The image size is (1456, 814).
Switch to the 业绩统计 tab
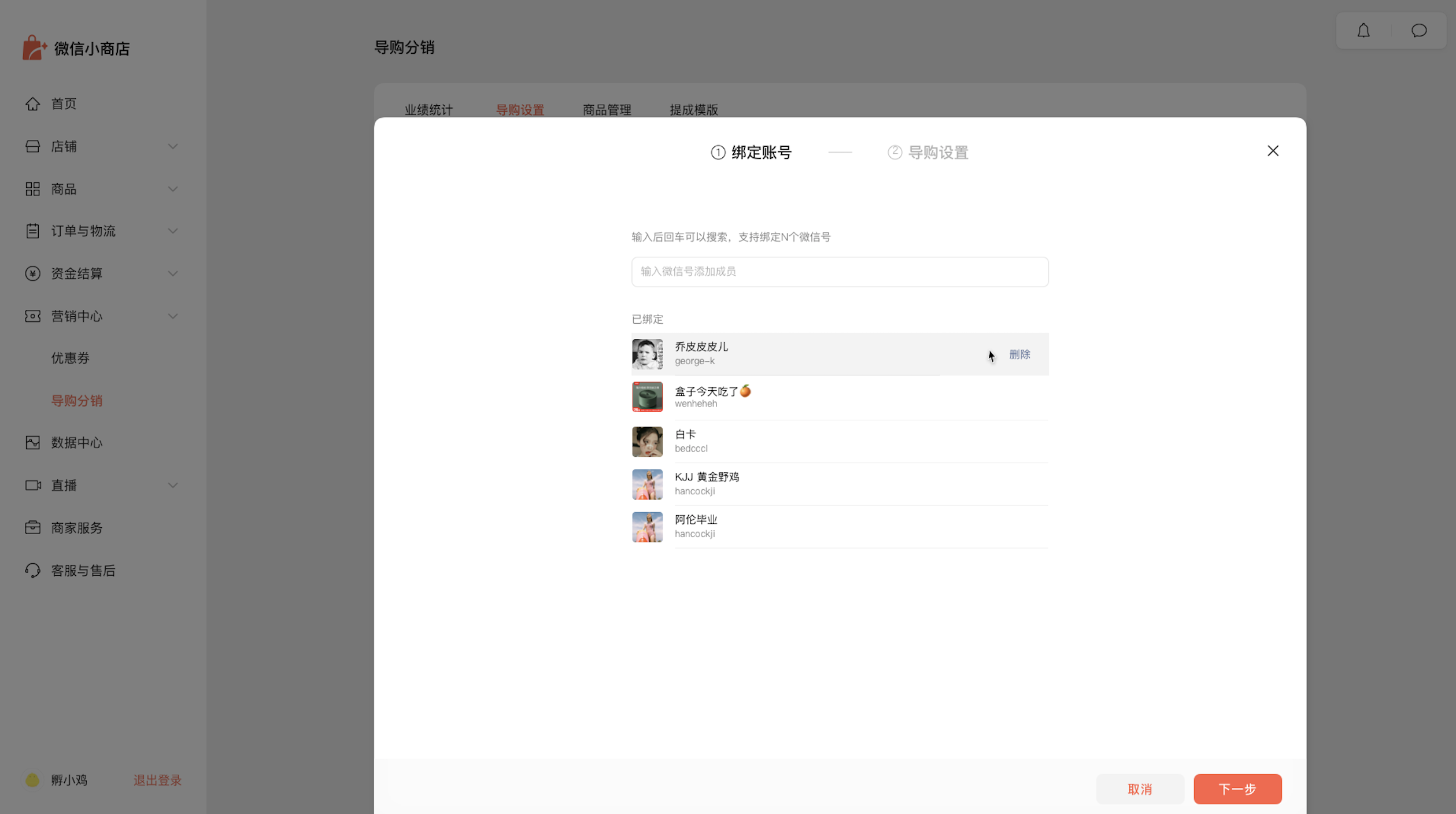[x=428, y=109]
